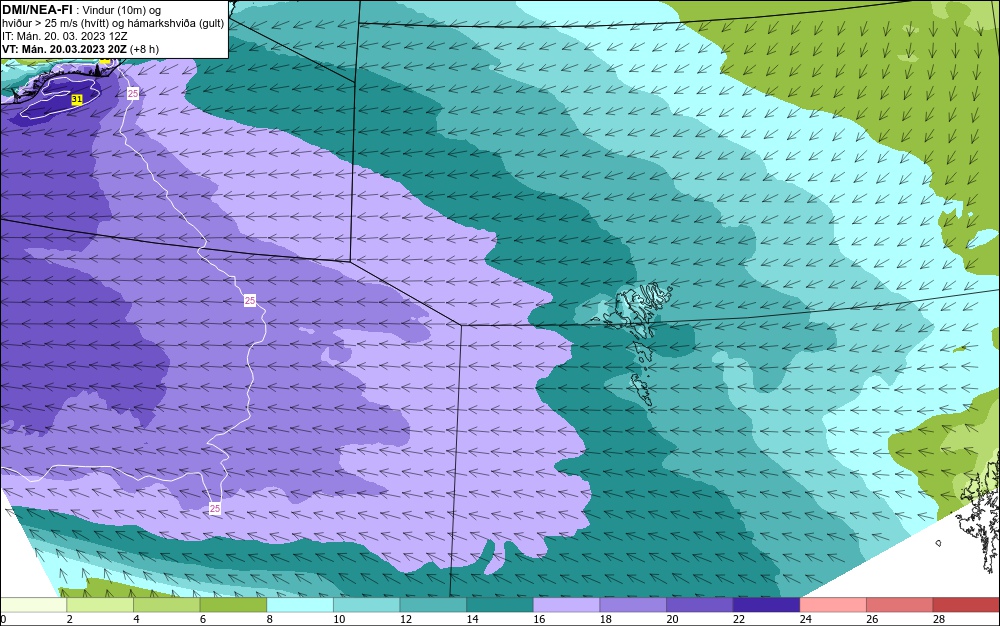Screen dimensions: 1000x626
Task: Click the tiny isolated island outline near bottom-right coast
Action: (x=939, y=543)
